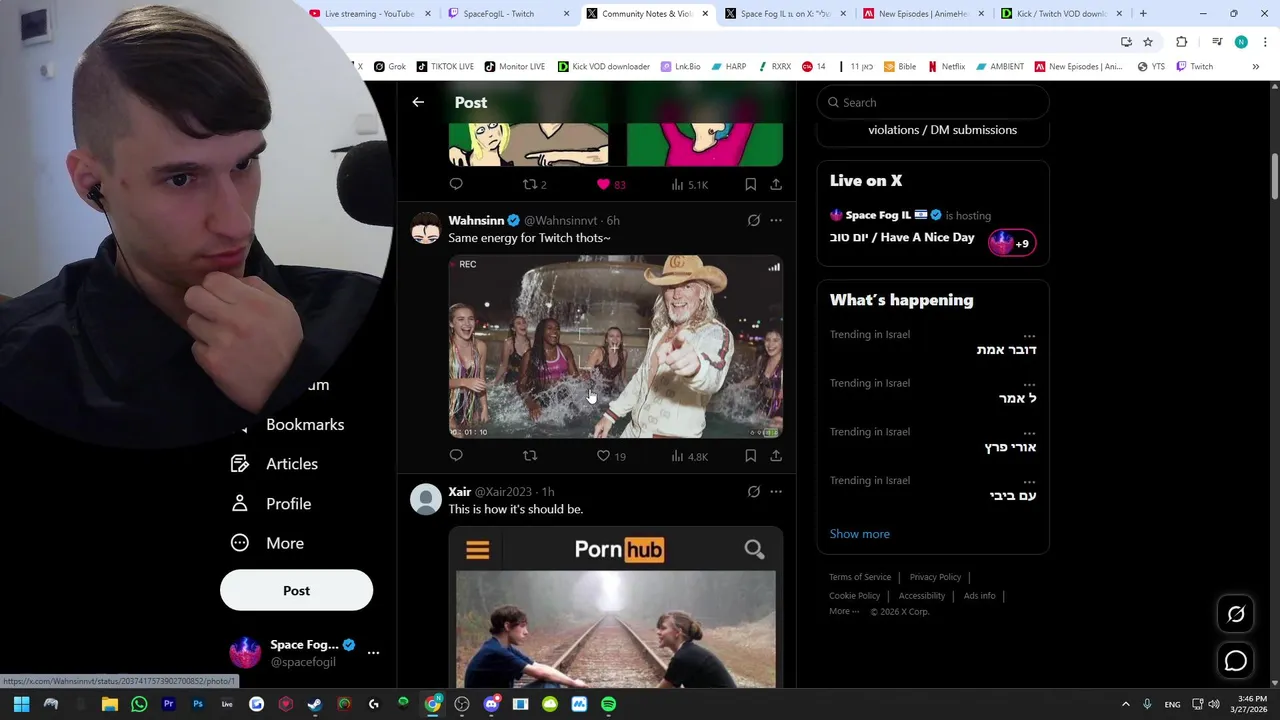Open Cookie Policy link
Screen dimensions: 1280x720
pyautogui.click(x=854, y=596)
